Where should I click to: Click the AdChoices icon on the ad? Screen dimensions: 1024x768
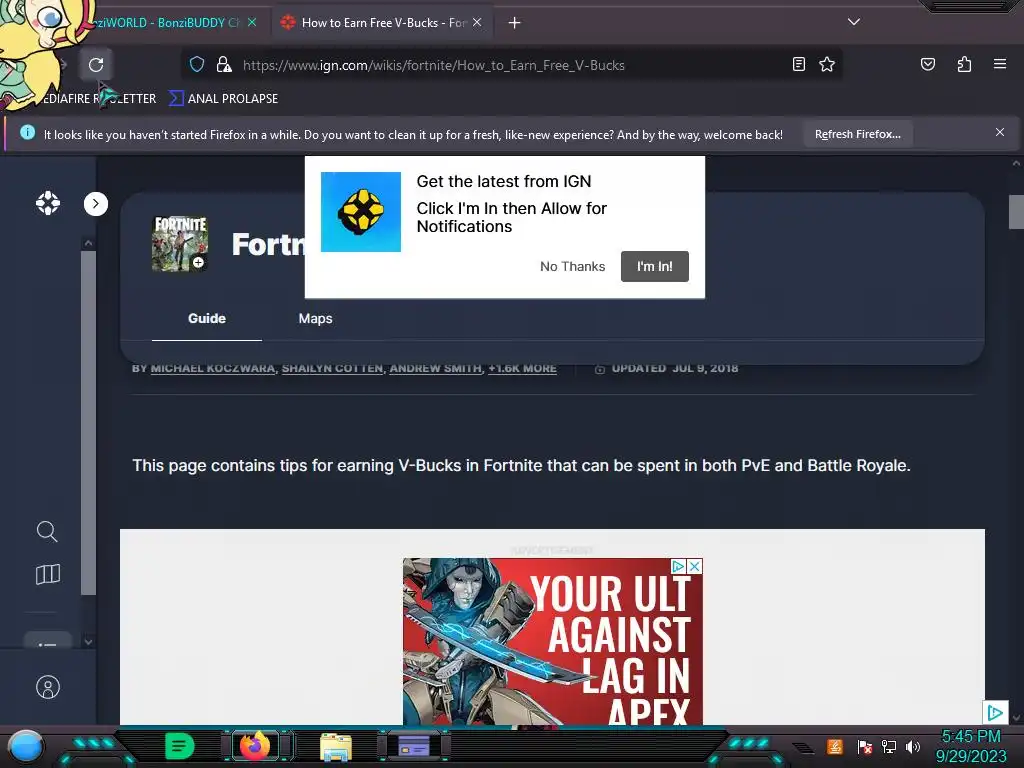coord(679,566)
